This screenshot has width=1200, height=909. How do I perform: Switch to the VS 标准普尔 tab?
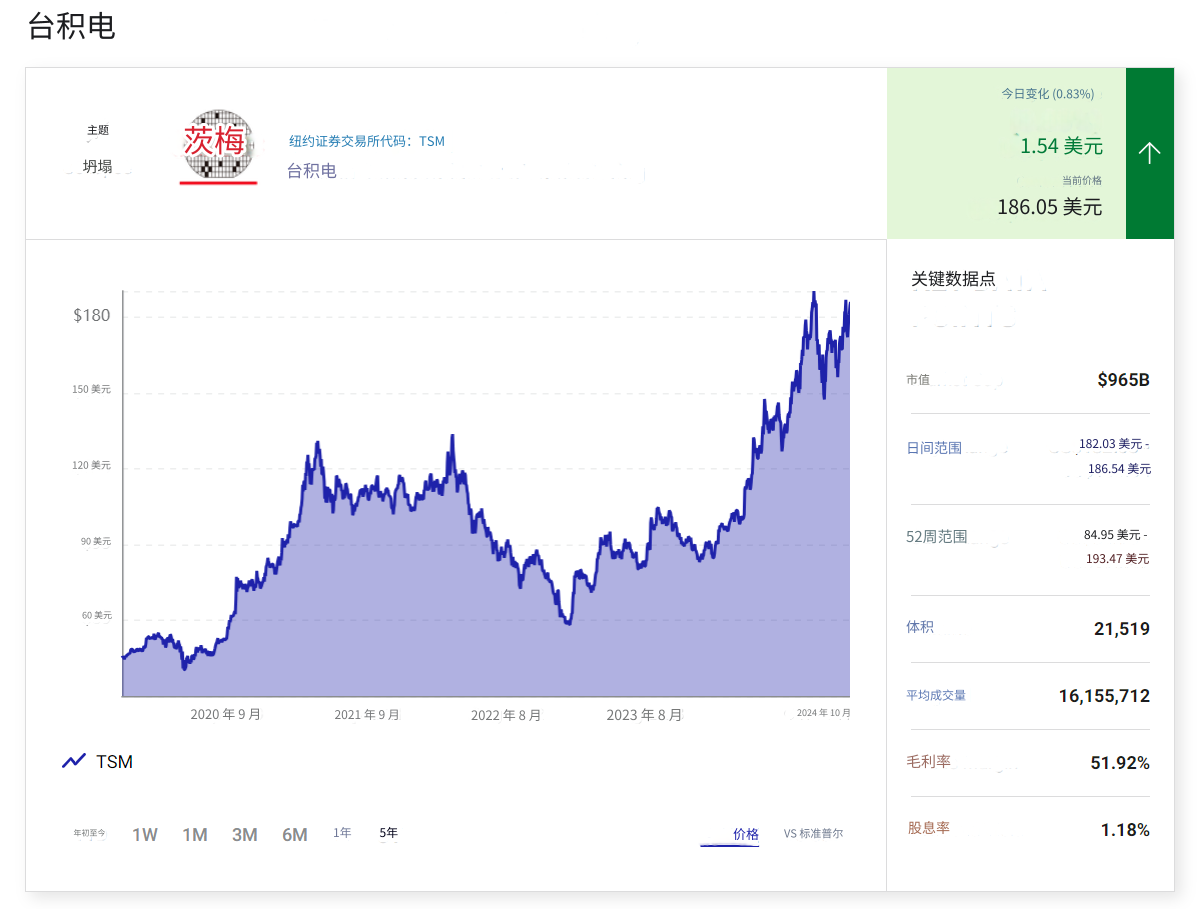pos(813,834)
